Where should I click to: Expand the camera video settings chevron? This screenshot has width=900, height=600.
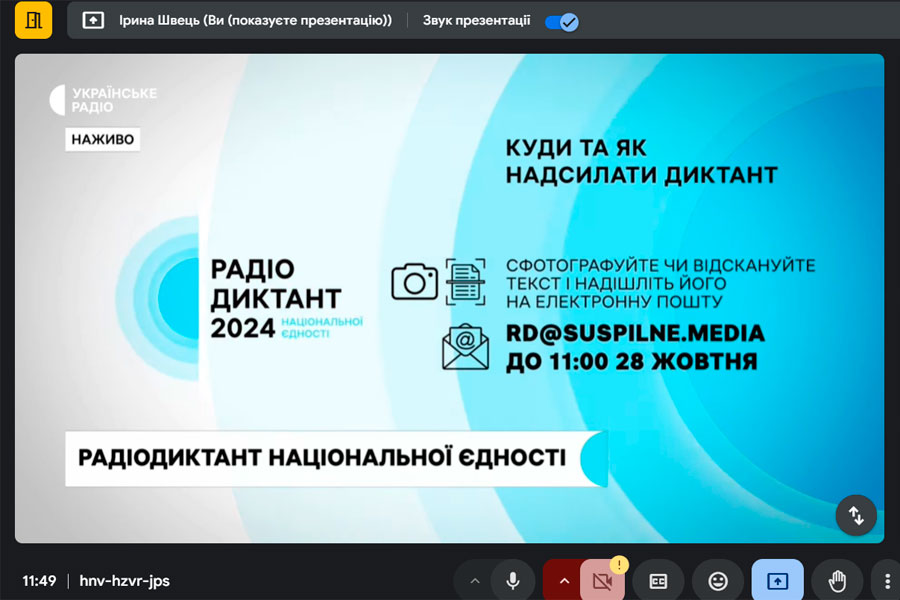[x=563, y=580]
